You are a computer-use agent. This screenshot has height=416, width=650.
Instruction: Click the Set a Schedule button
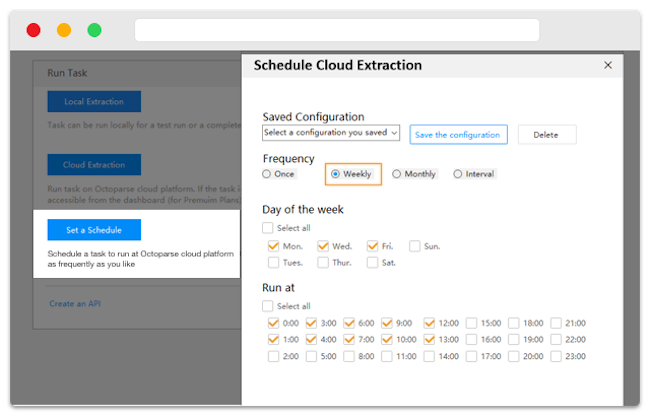pos(94,230)
